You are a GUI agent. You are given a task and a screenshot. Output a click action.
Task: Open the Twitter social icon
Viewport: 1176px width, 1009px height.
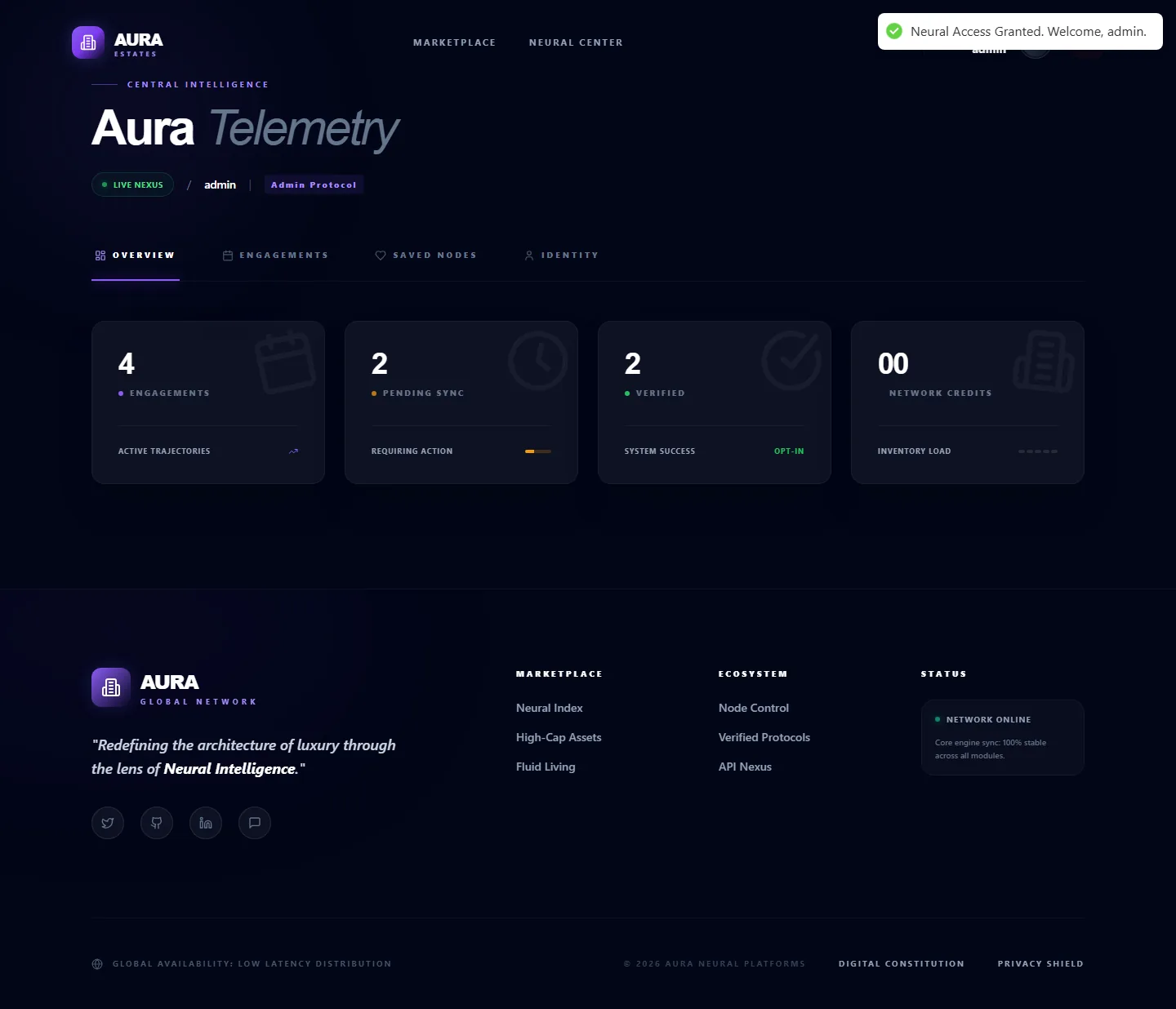108,823
